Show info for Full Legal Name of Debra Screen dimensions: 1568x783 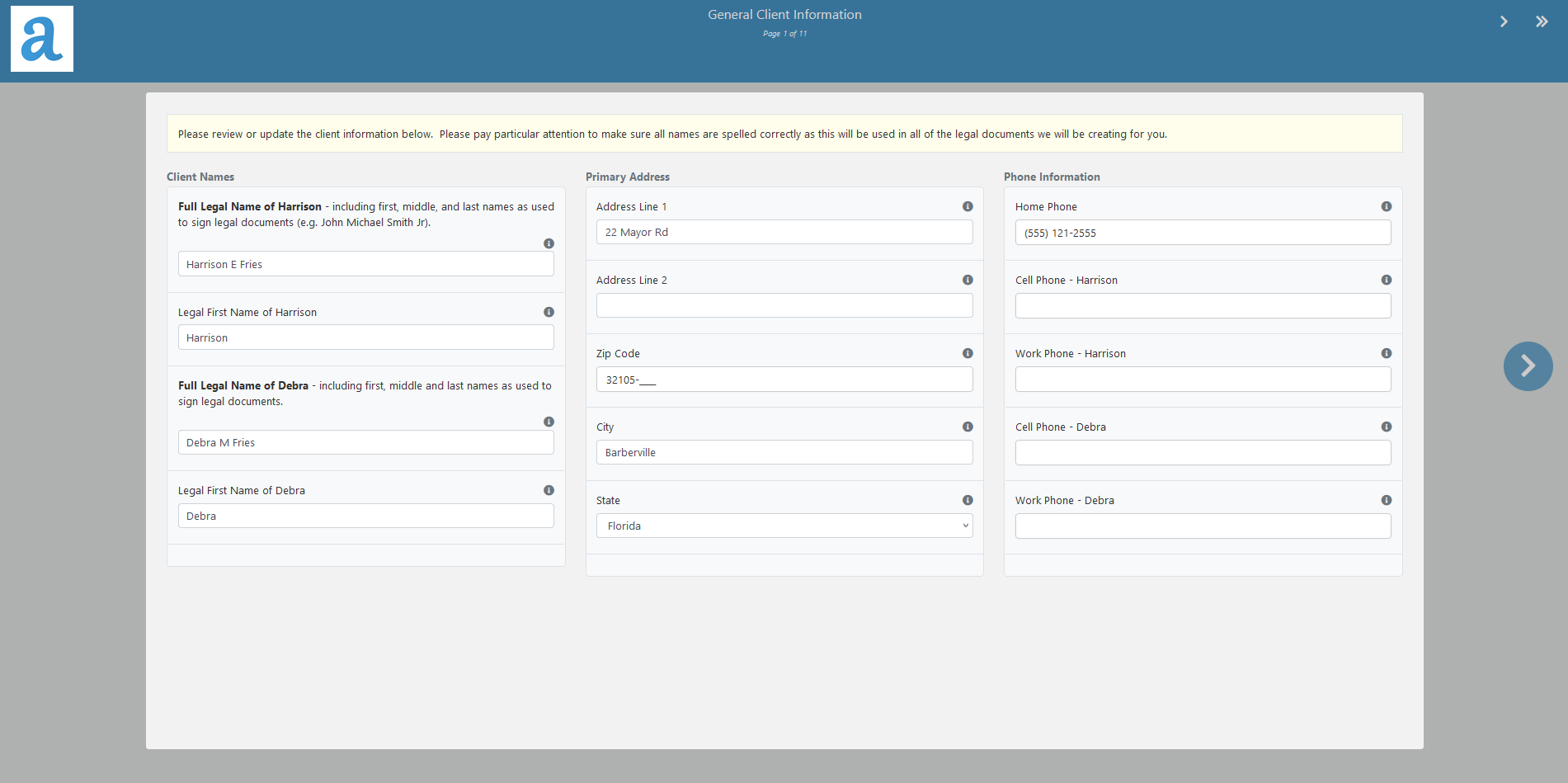pyautogui.click(x=549, y=422)
